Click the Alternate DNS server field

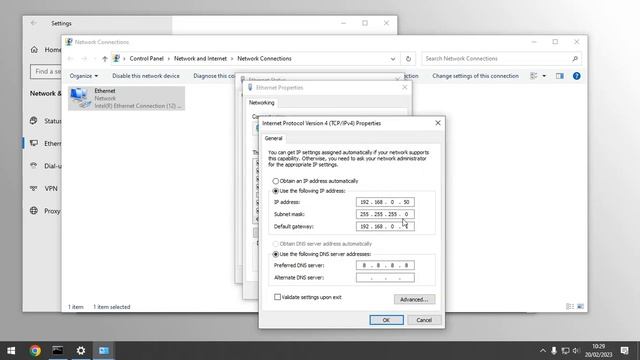(385, 278)
